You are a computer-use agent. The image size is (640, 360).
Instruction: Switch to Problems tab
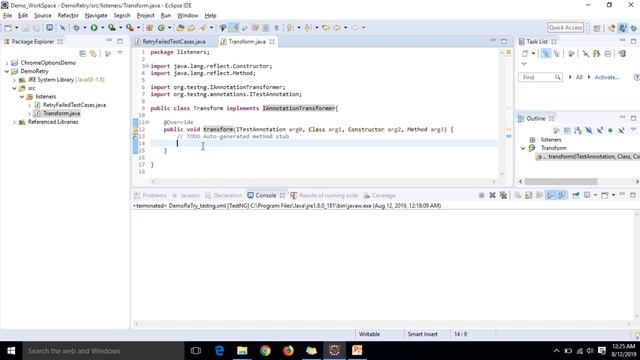click(x=150, y=196)
